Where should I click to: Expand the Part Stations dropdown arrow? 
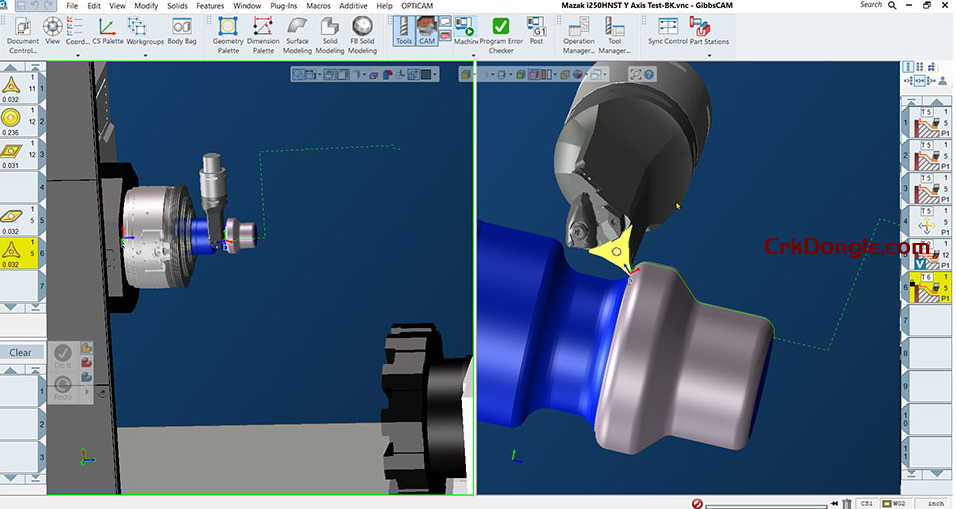coord(709,55)
